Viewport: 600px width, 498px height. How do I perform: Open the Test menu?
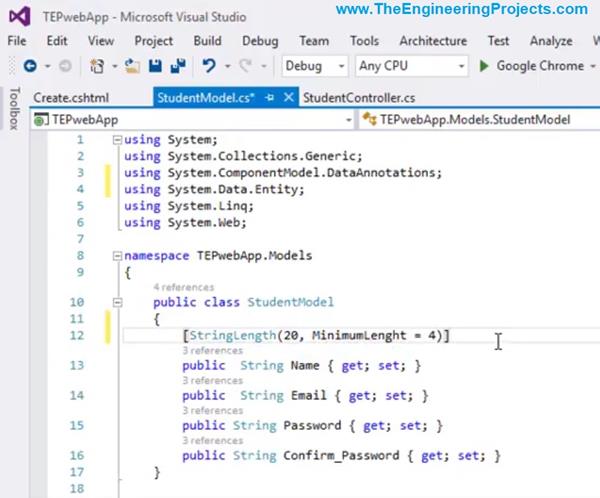(498, 41)
